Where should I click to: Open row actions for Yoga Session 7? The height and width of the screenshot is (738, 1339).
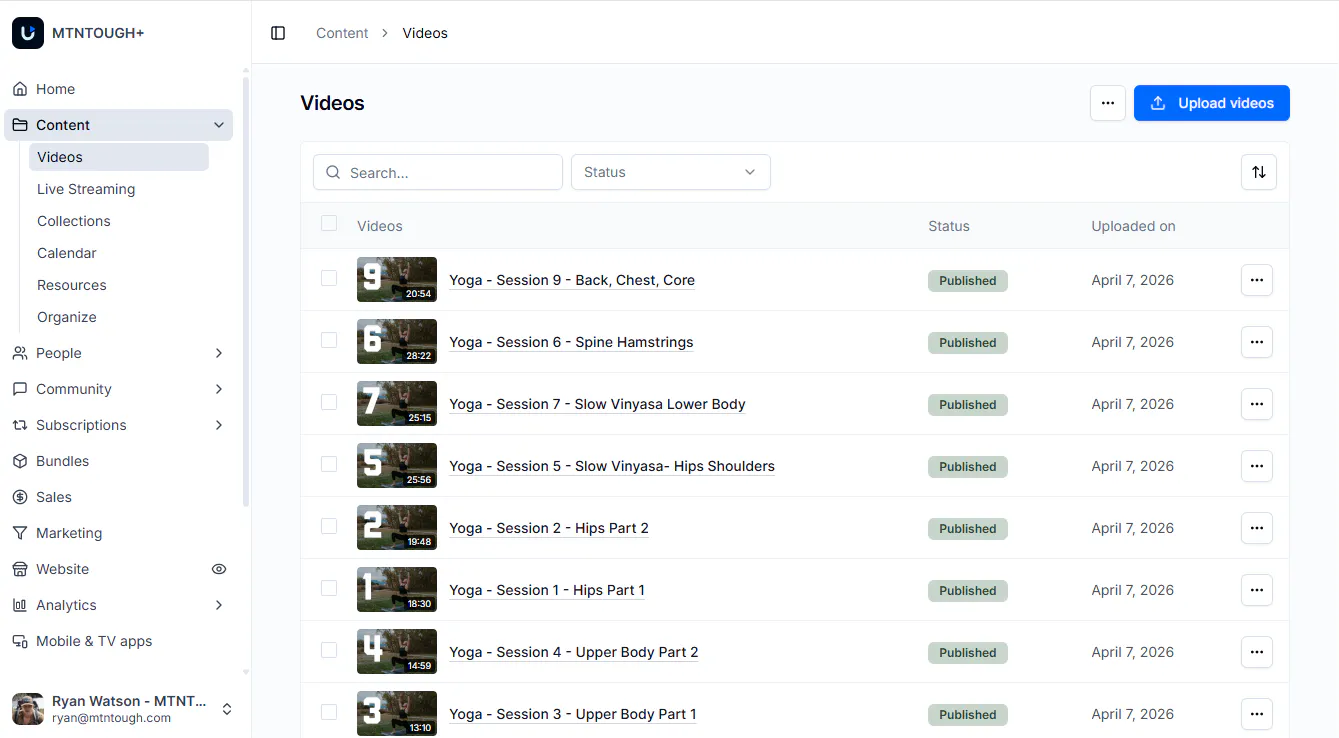pos(1257,404)
